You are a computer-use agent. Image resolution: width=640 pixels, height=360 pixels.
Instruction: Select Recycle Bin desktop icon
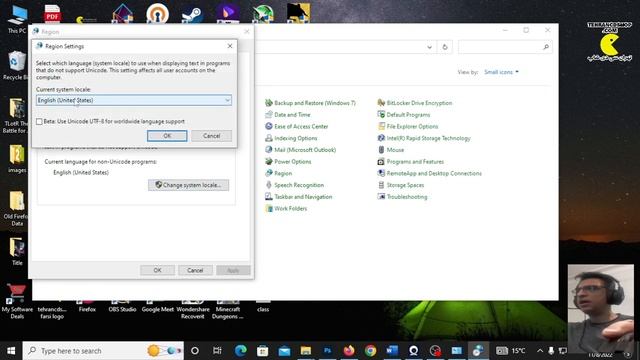(16, 65)
